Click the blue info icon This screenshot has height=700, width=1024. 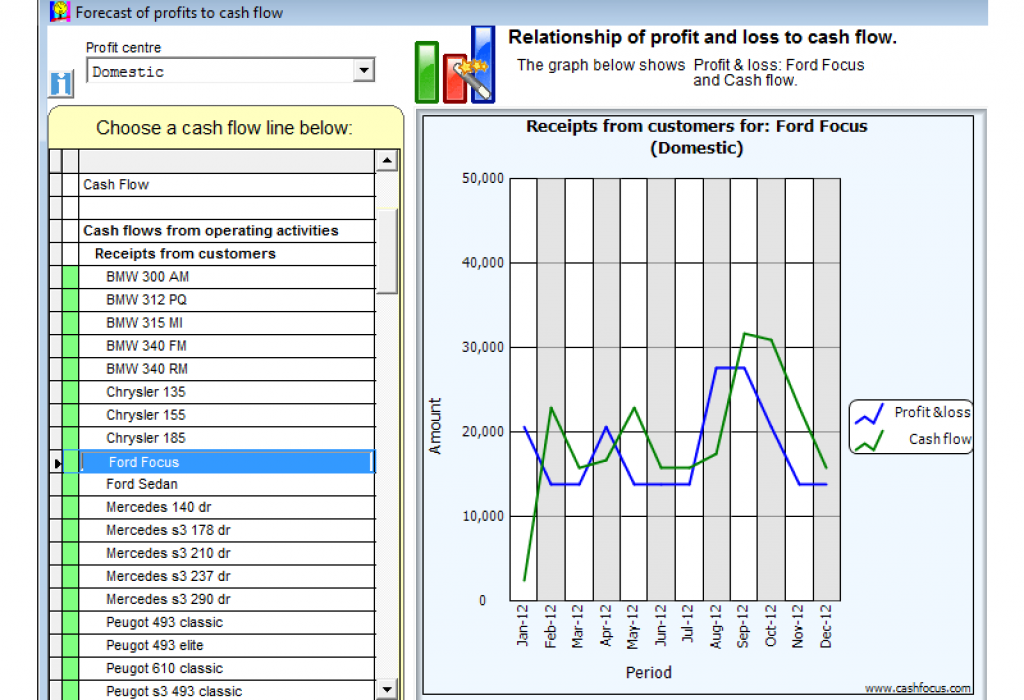click(61, 84)
